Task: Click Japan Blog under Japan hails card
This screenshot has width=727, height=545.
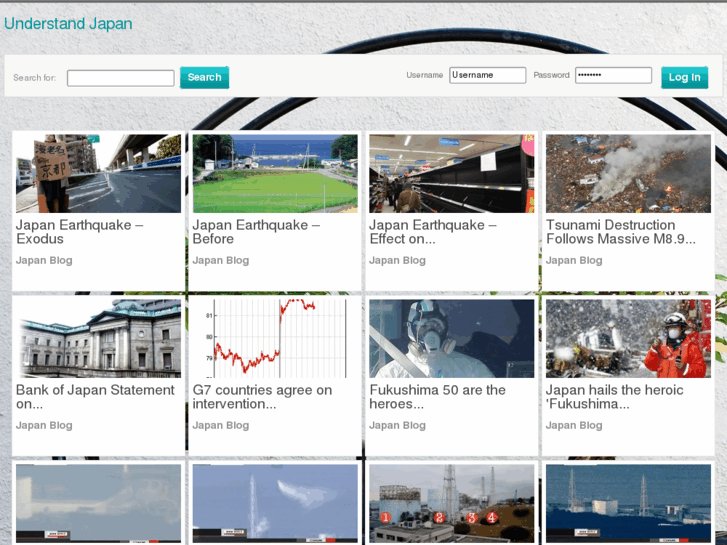Action: click(x=574, y=425)
